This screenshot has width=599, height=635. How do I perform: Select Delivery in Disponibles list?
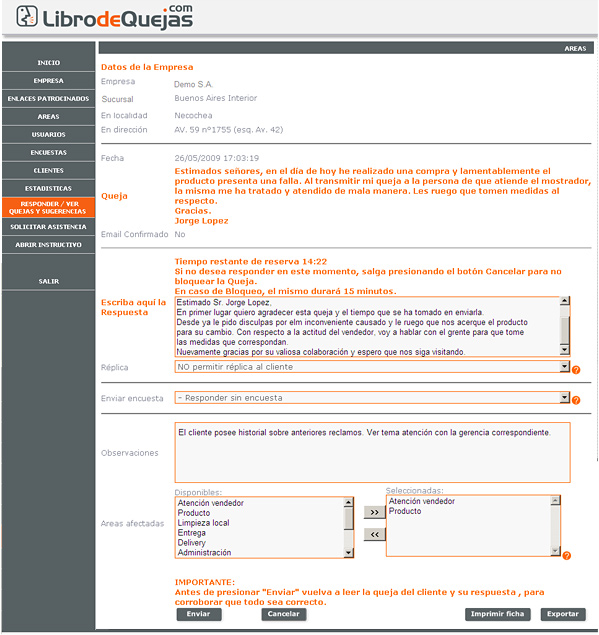point(192,543)
